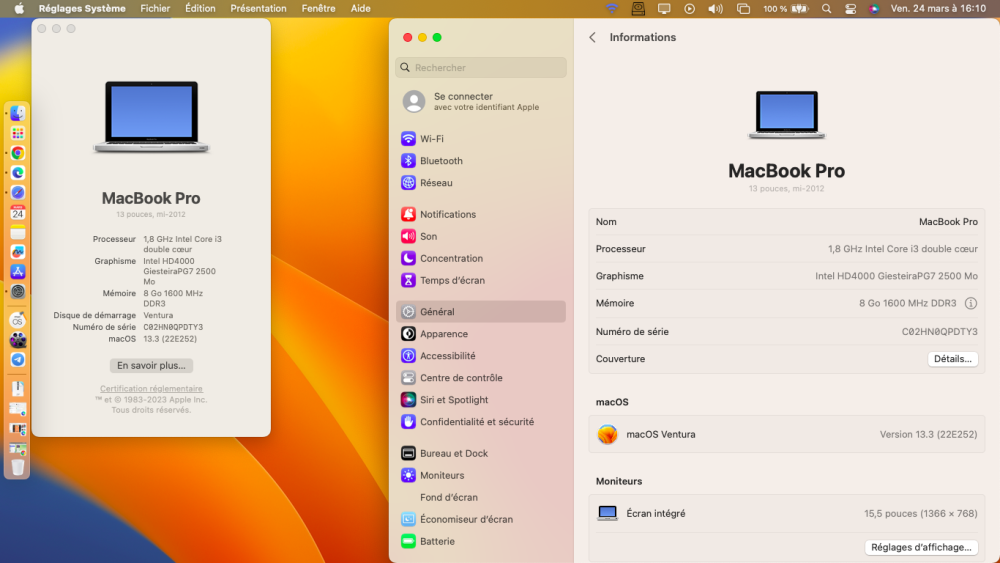Click the Réglages d'affichage… button
The width and height of the screenshot is (1000, 563).
[921, 547]
